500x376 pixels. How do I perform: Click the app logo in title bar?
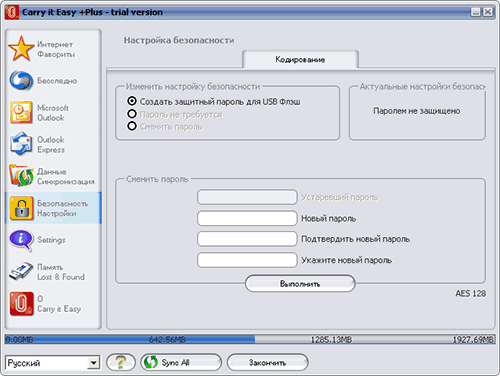pos(12,12)
